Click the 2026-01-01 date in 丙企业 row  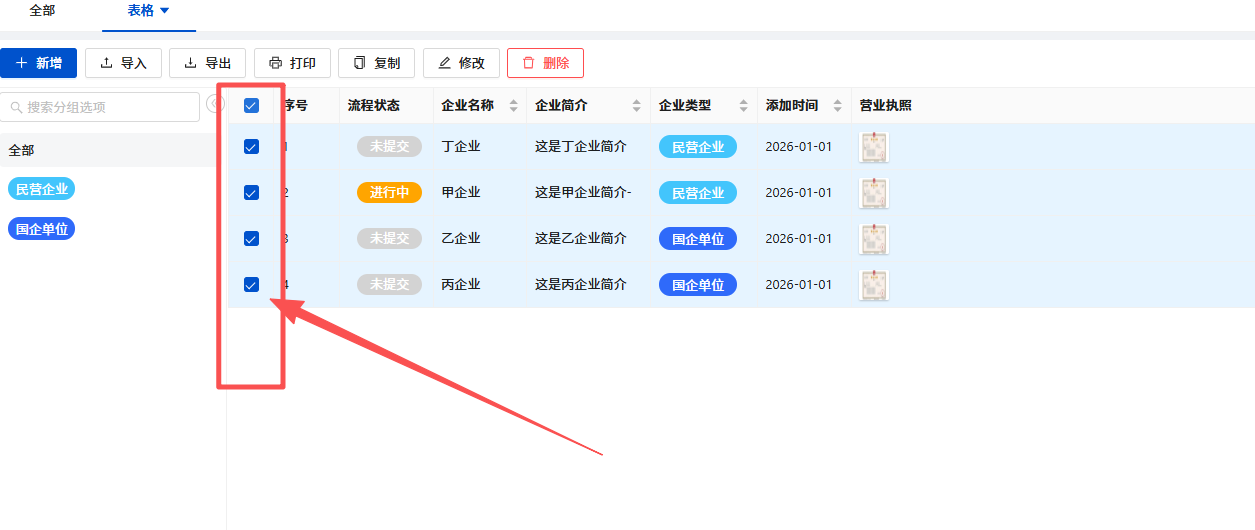799,285
